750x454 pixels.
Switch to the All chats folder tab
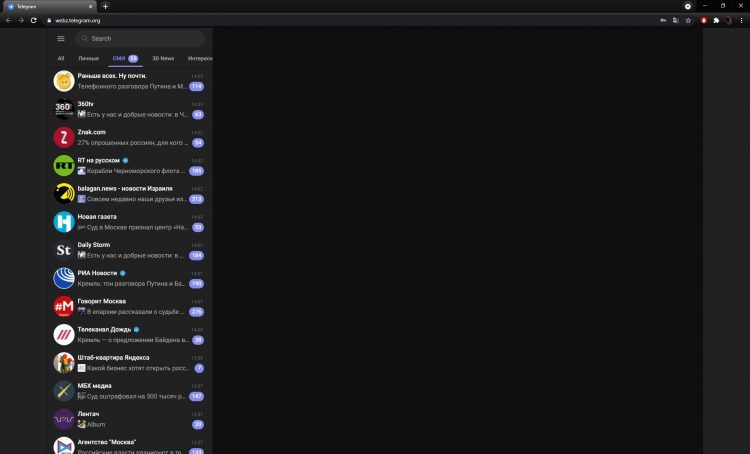click(61, 58)
